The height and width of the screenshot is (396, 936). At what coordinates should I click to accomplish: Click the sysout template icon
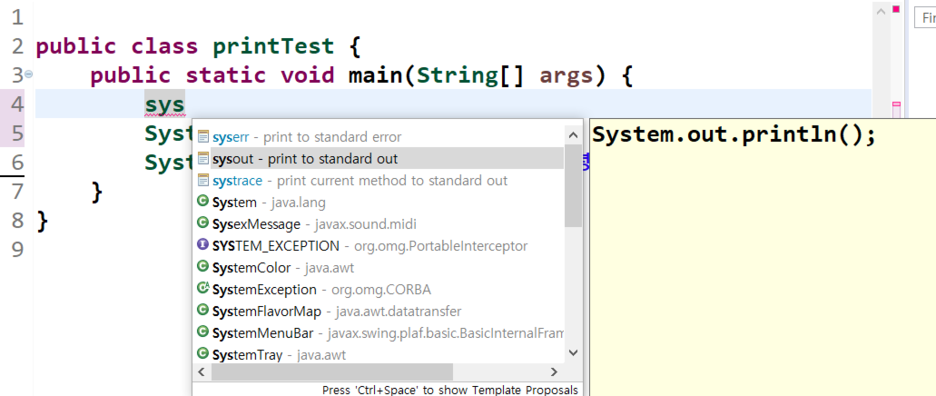[203, 158]
